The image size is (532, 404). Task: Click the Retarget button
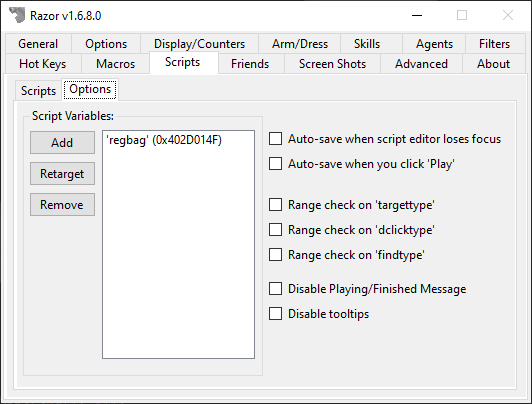click(62, 174)
